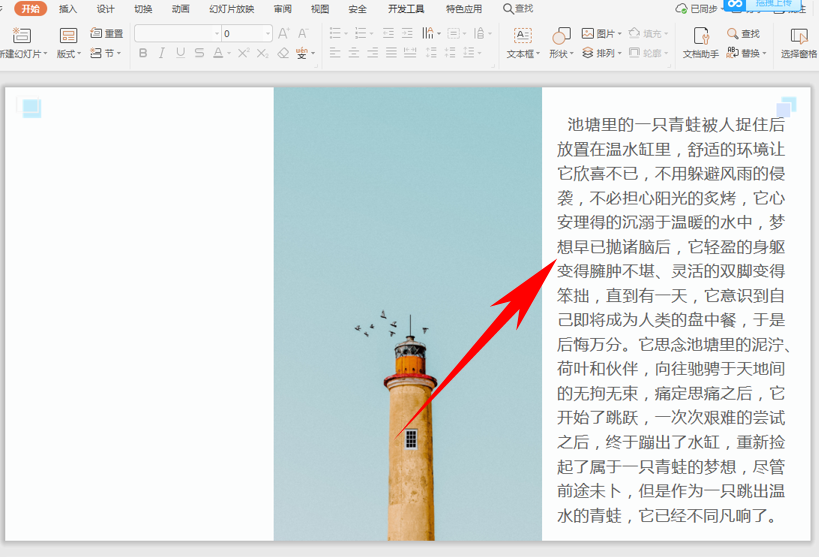Screen dimensions: 819x557
Task: Open the Shapes (形状) dropdown arrow
Action: pos(572,54)
